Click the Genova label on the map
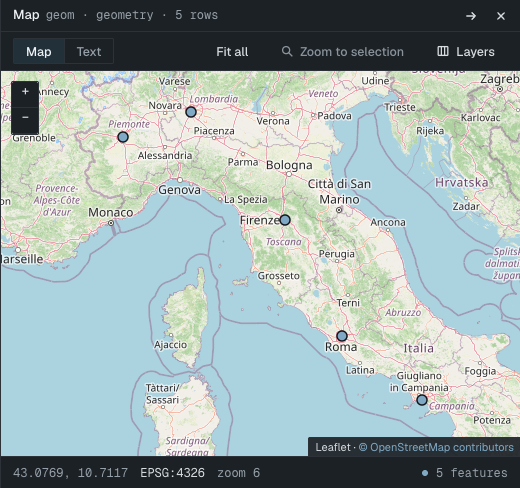This screenshot has height=488, width=520. pos(179,190)
